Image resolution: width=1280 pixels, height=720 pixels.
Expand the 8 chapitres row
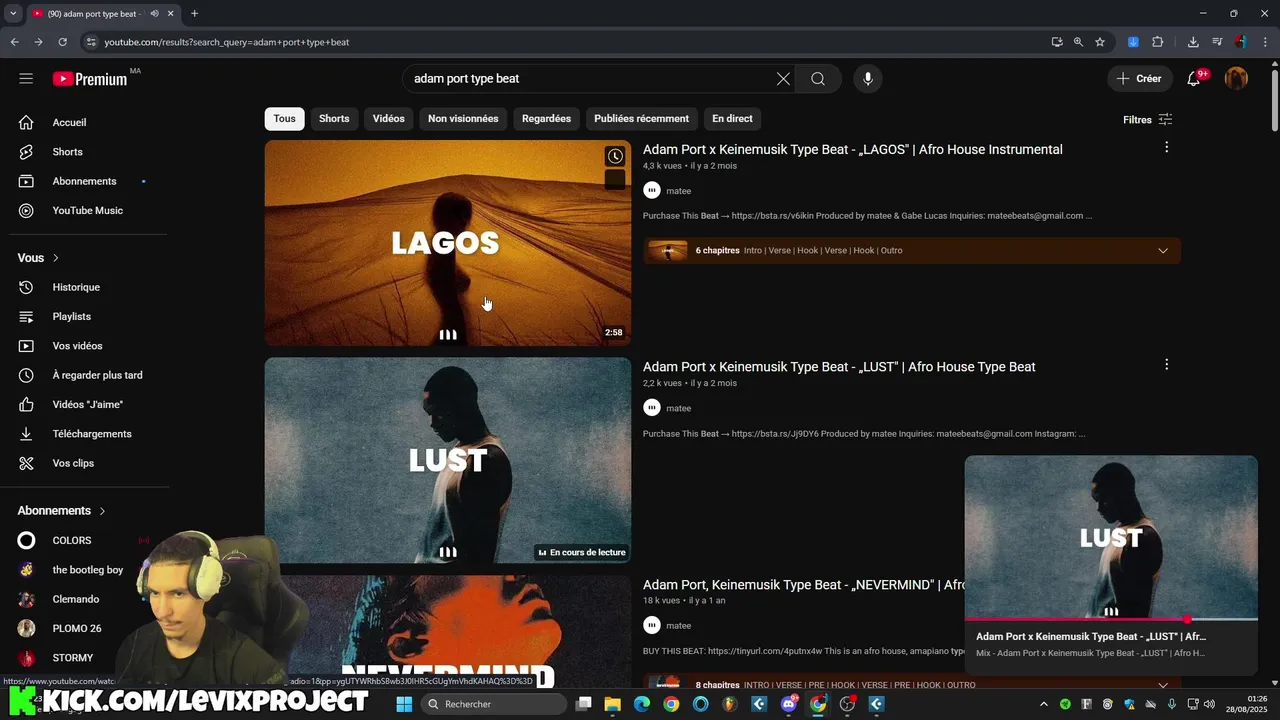point(912,685)
